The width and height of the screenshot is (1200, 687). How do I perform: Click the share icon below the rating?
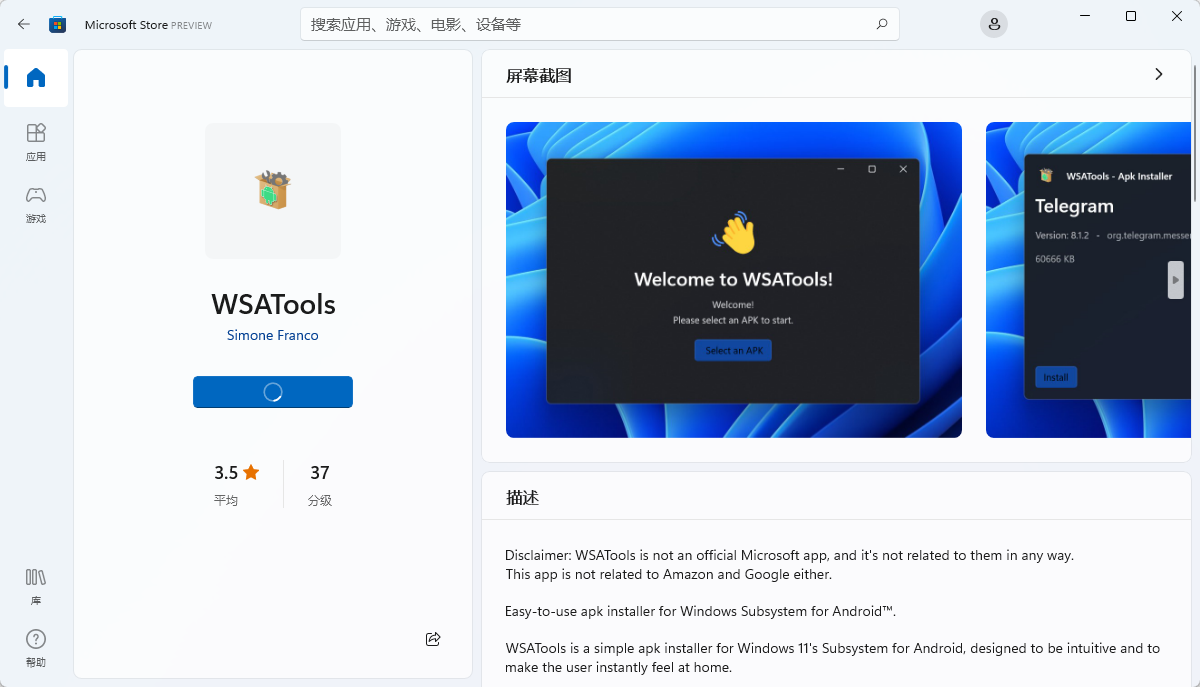433,638
